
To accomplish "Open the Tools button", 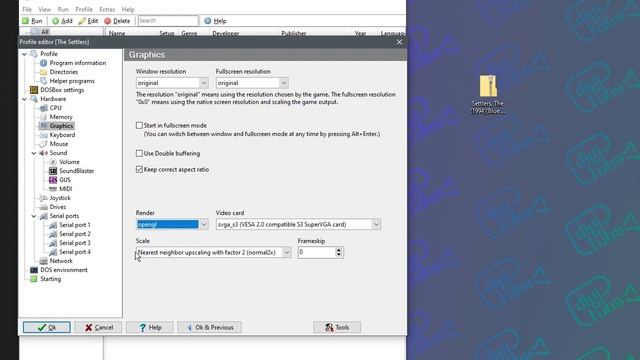I will point(337,327).
